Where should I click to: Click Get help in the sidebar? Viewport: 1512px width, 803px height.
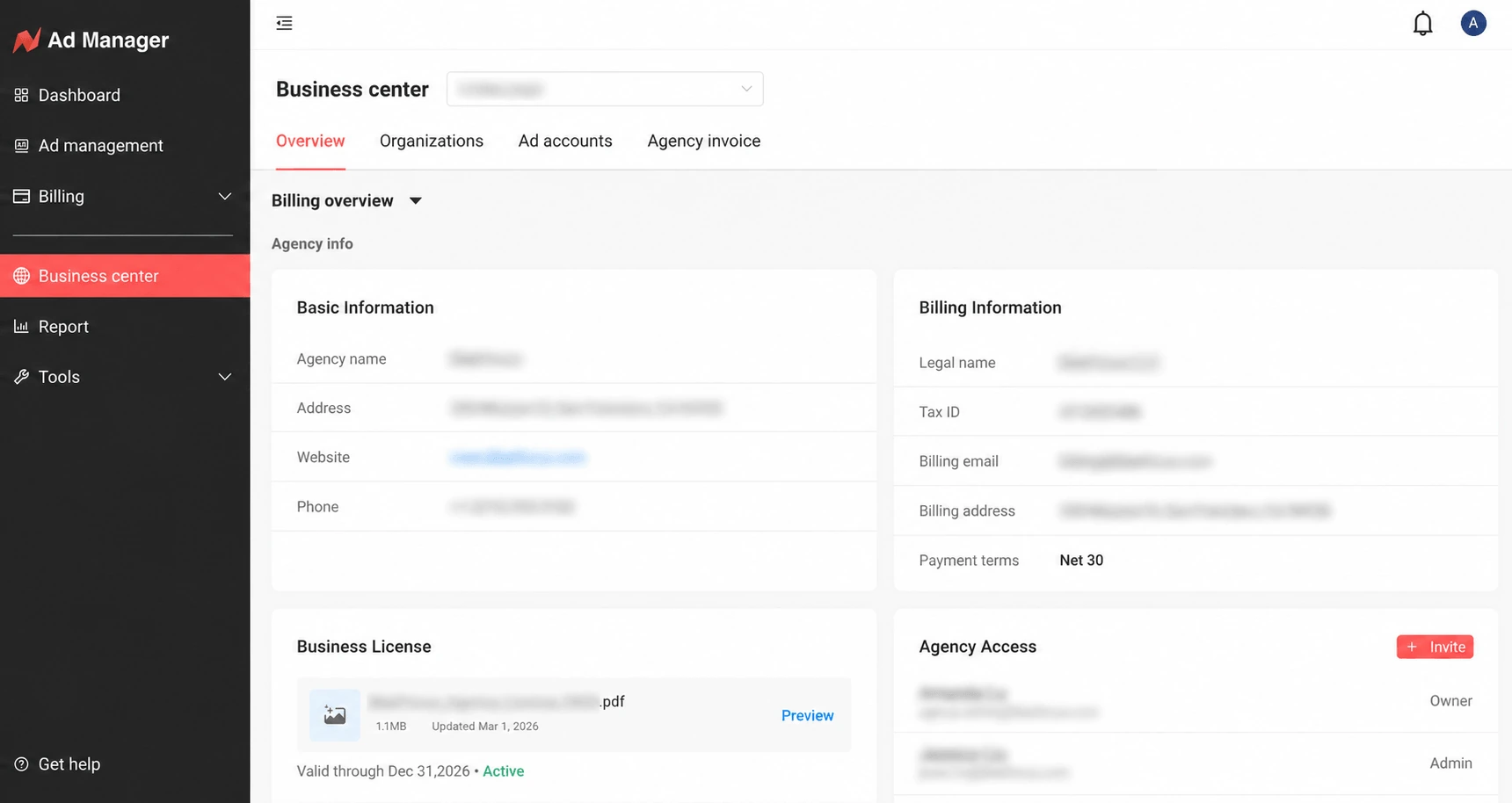click(x=69, y=764)
